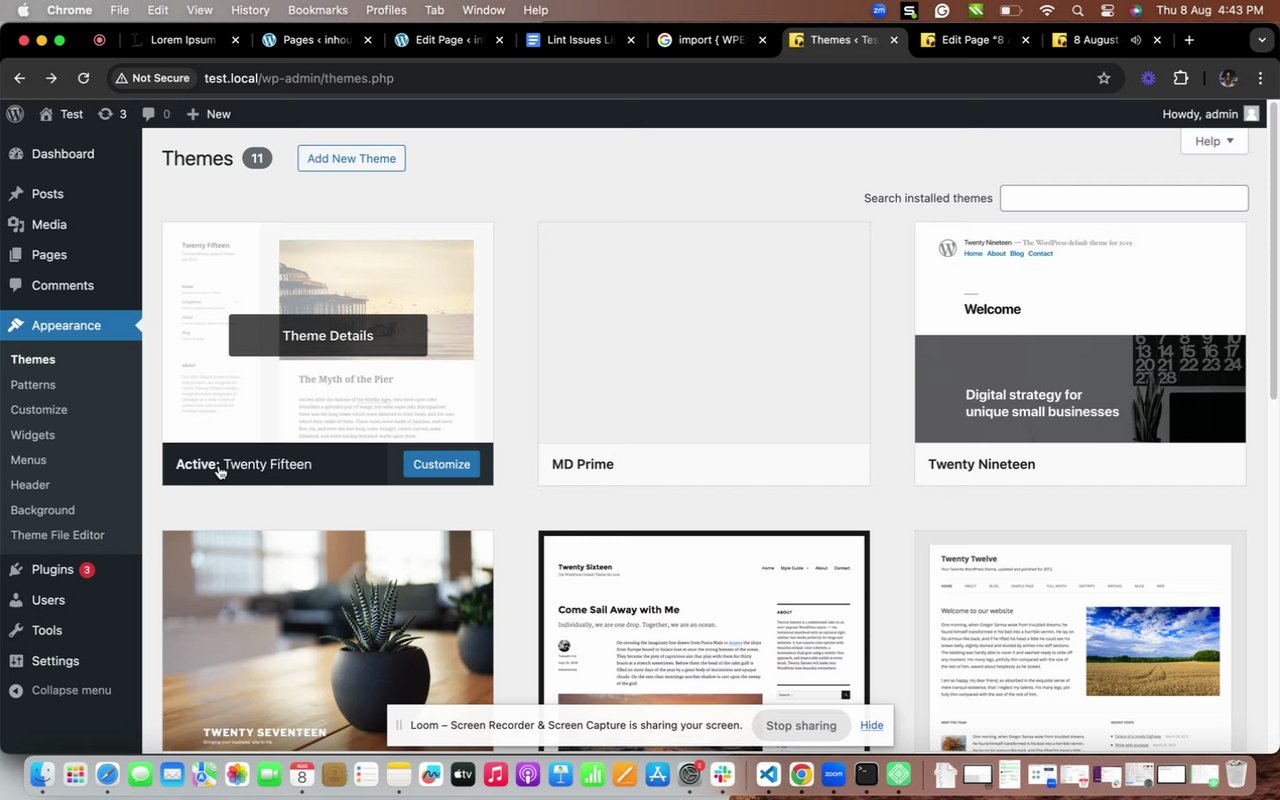Viewport: 1280px width, 800px height.
Task: Open the Chrome profile avatar
Action: [1229, 78]
